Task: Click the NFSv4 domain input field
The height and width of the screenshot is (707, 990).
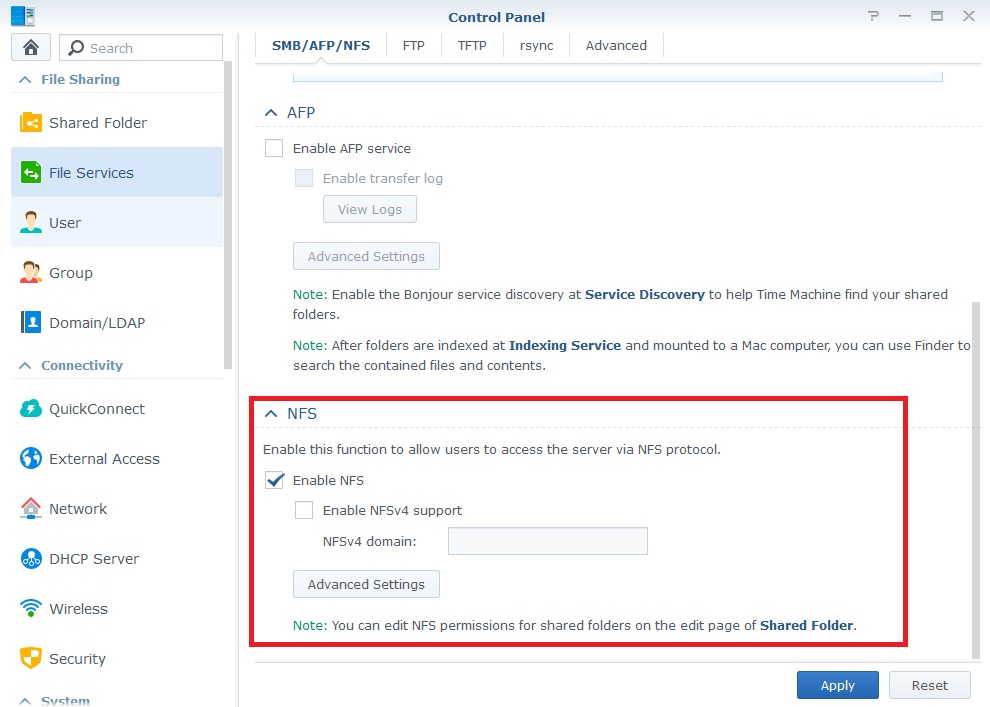Action: pyautogui.click(x=547, y=541)
